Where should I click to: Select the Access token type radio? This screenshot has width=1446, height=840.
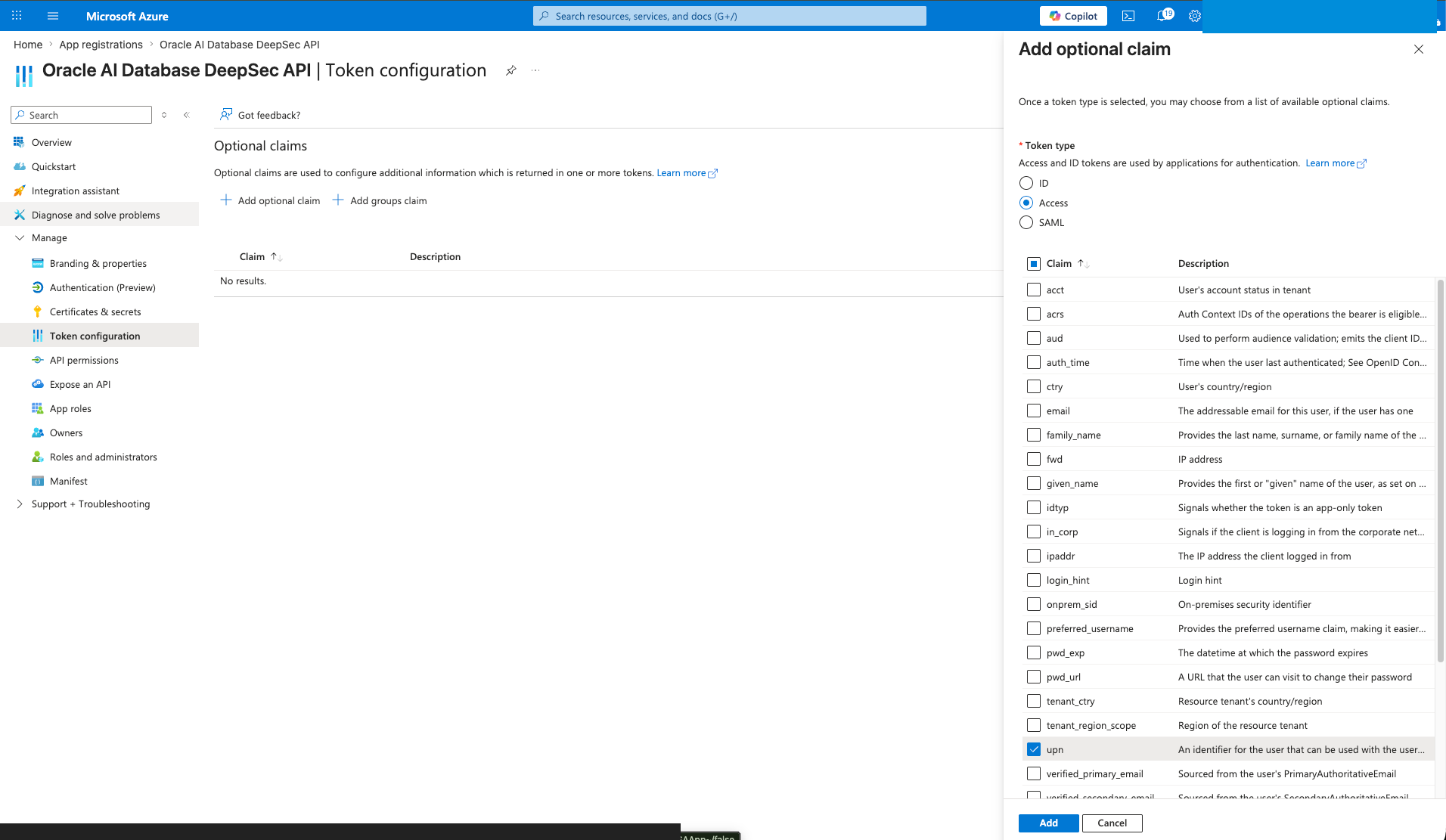(x=1026, y=203)
